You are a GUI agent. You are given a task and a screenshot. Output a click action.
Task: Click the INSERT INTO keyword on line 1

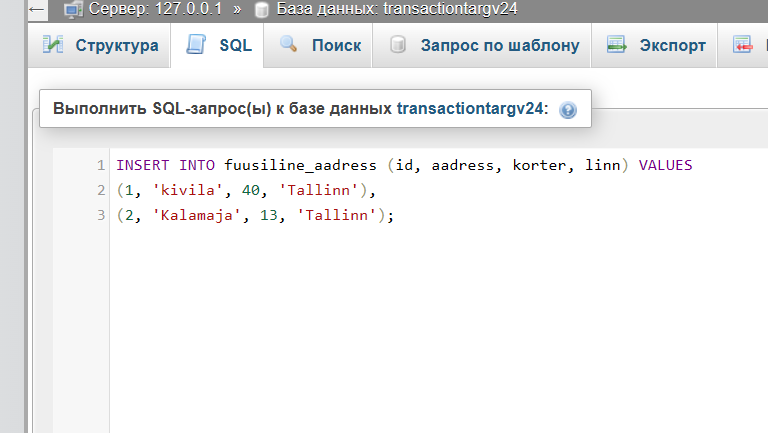[x=166, y=165]
